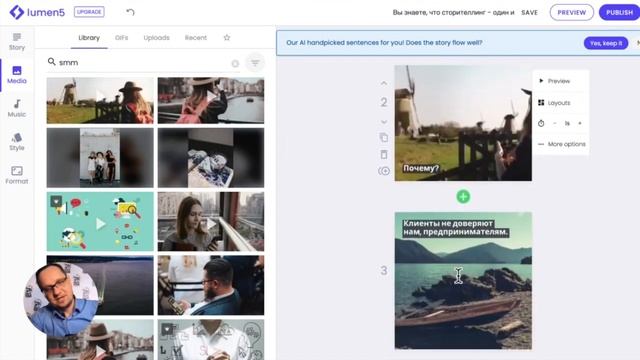Move scene 2 down with the chevron
This screenshot has width=640, height=360.
pyautogui.click(x=384, y=122)
